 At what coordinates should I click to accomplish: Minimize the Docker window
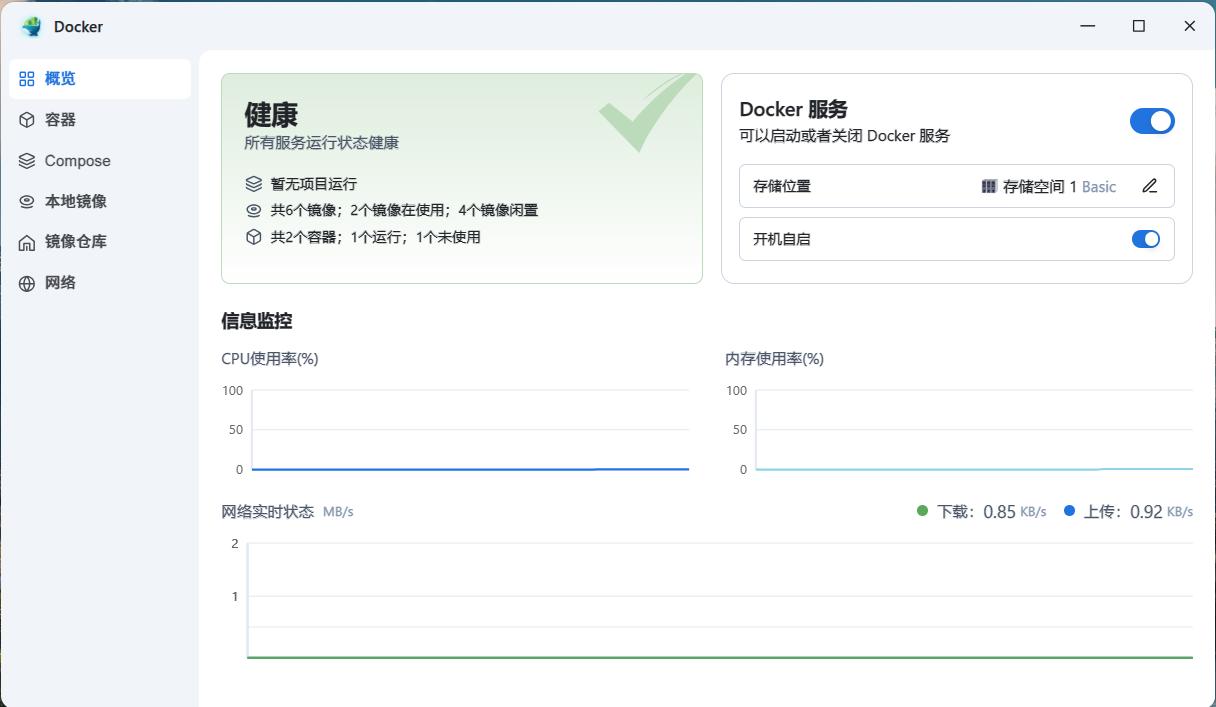tap(1087, 26)
